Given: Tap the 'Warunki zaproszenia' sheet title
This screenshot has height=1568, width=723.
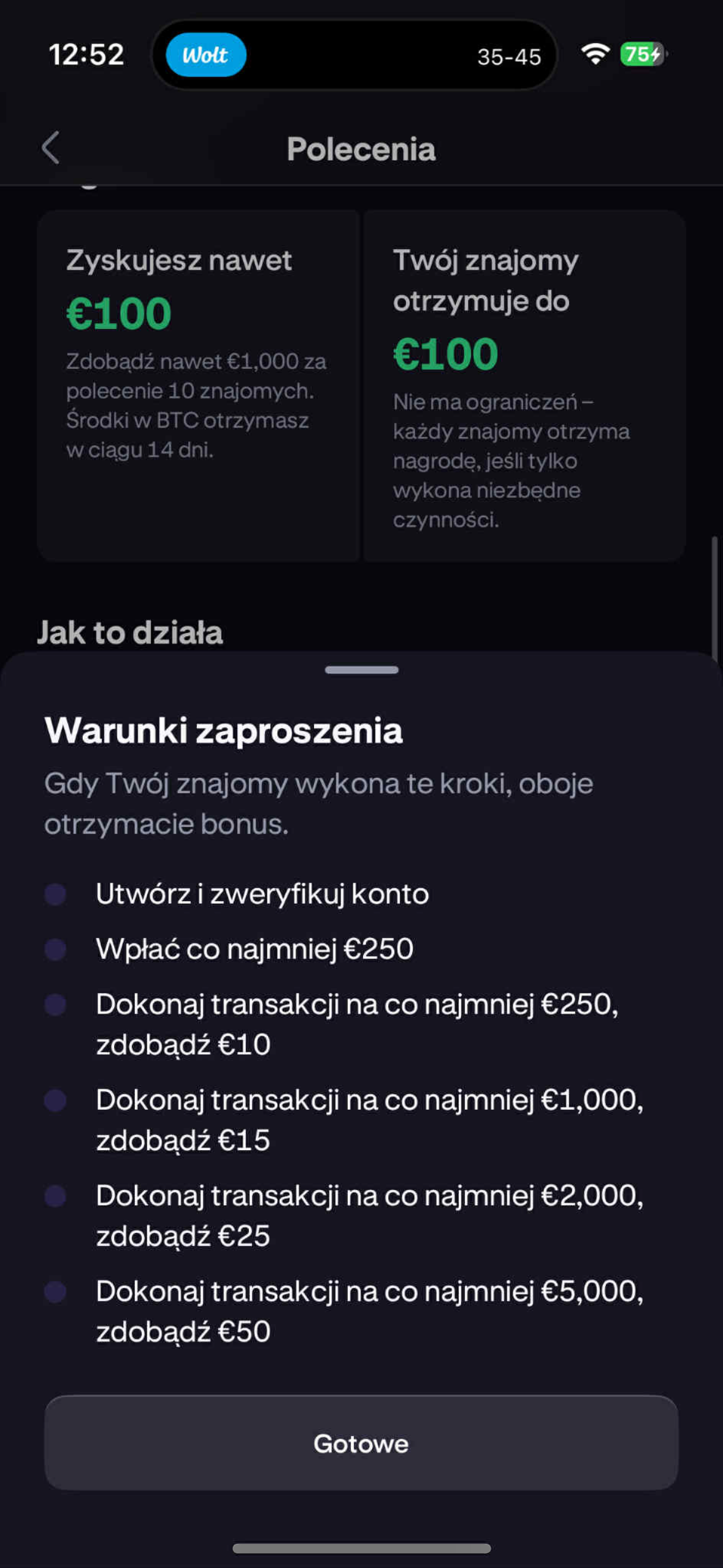Looking at the screenshot, I should (224, 731).
